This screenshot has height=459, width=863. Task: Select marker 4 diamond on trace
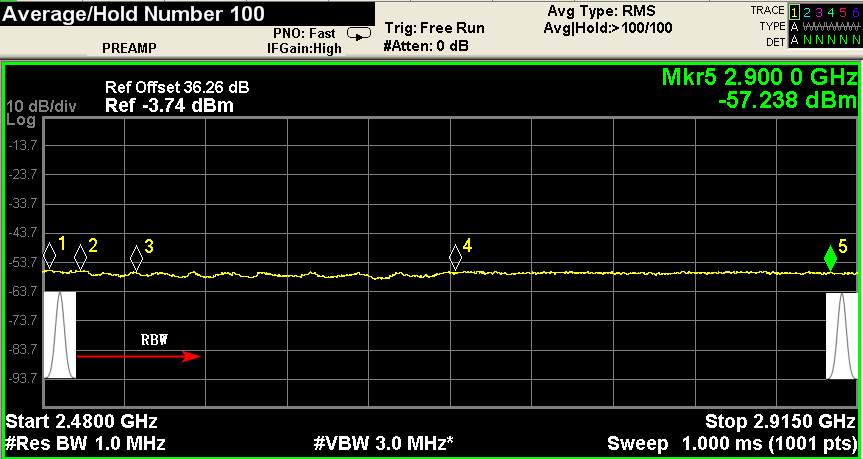pyautogui.click(x=455, y=257)
